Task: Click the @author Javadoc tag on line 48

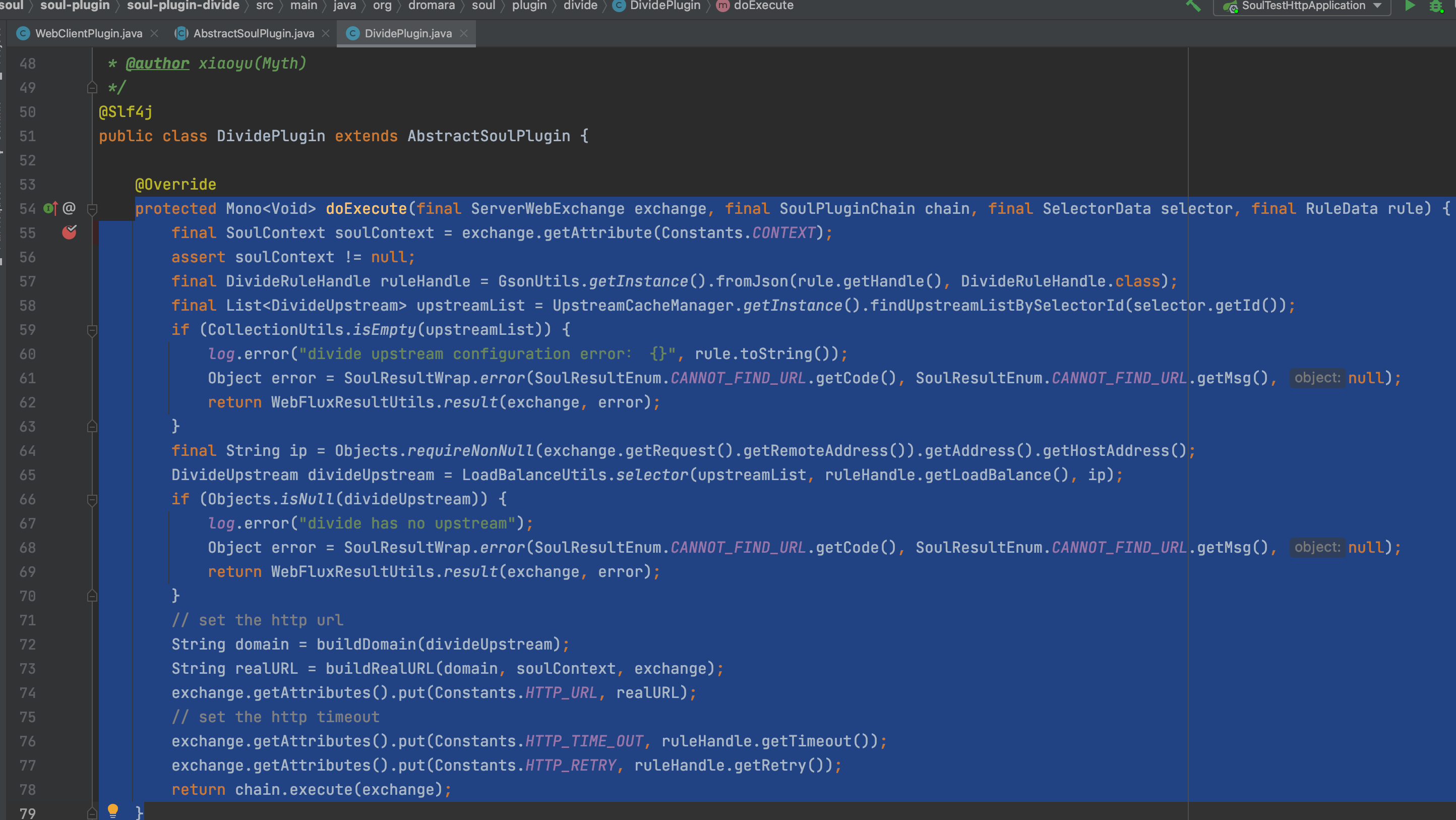Action: pyautogui.click(x=157, y=64)
